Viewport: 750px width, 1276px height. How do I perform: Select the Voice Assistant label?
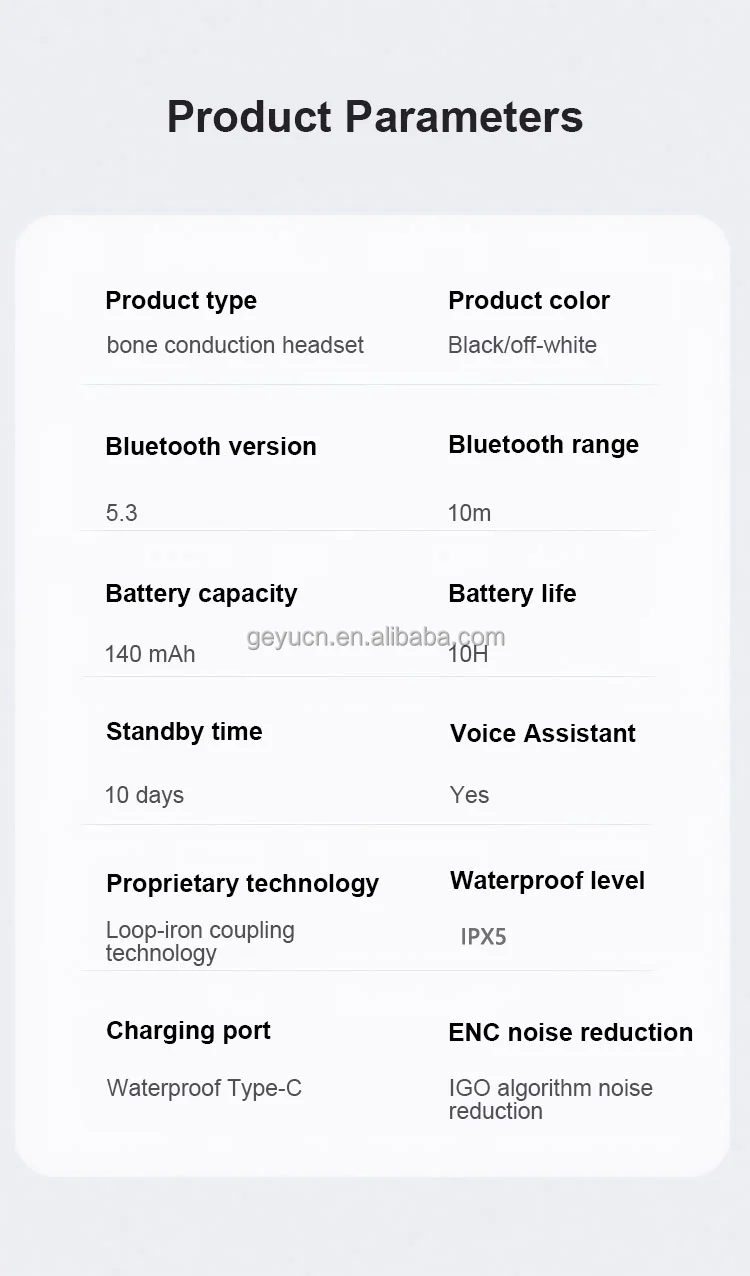543,734
